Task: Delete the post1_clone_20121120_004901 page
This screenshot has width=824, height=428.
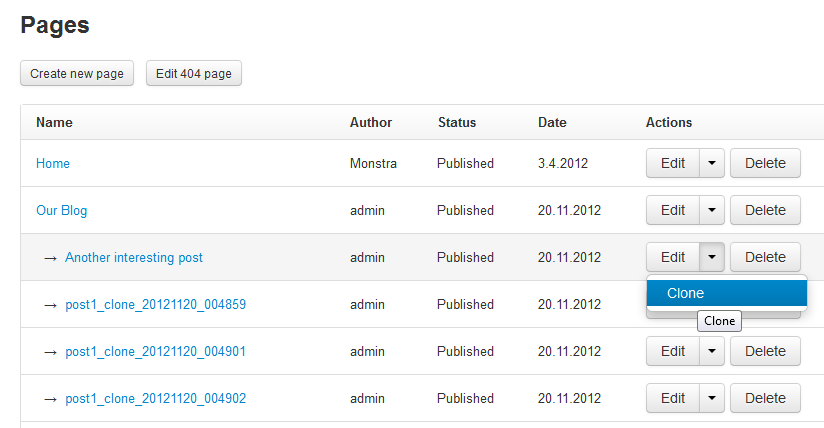Action: pyautogui.click(x=765, y=351)
